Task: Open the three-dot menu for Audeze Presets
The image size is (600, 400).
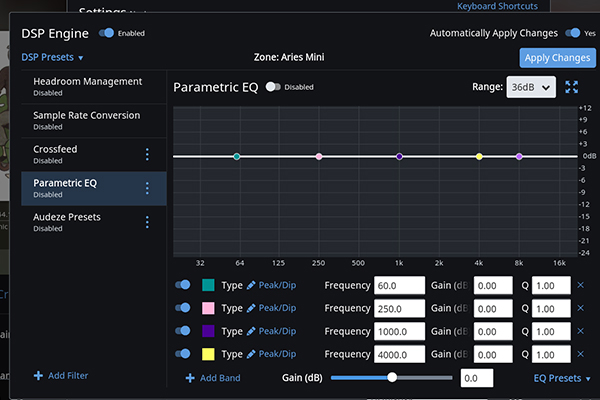Action: (x=147, y=222)
